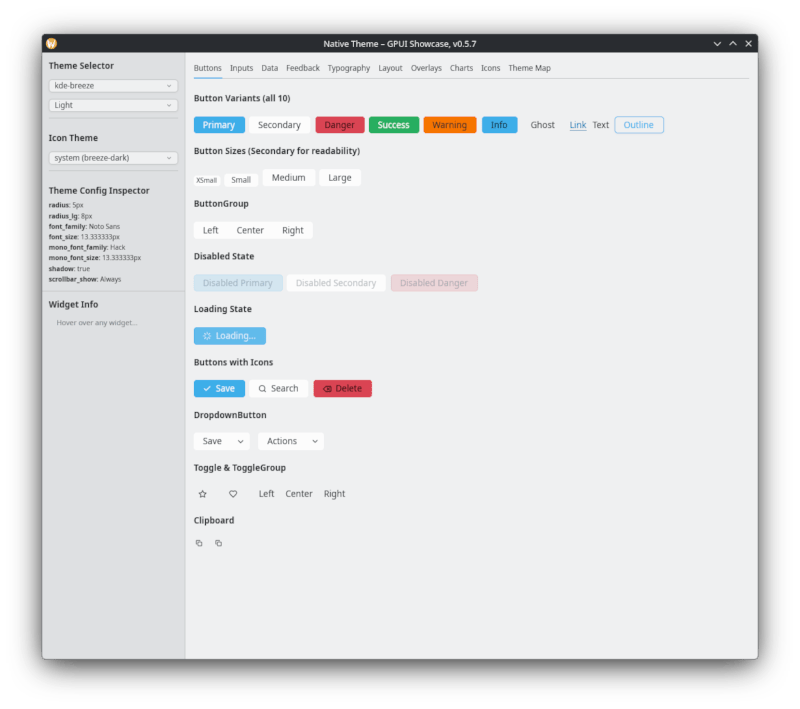Click the Secondary variant button
Screen dimensions: 800x709
pyautogui.click(x=279, y=125)
